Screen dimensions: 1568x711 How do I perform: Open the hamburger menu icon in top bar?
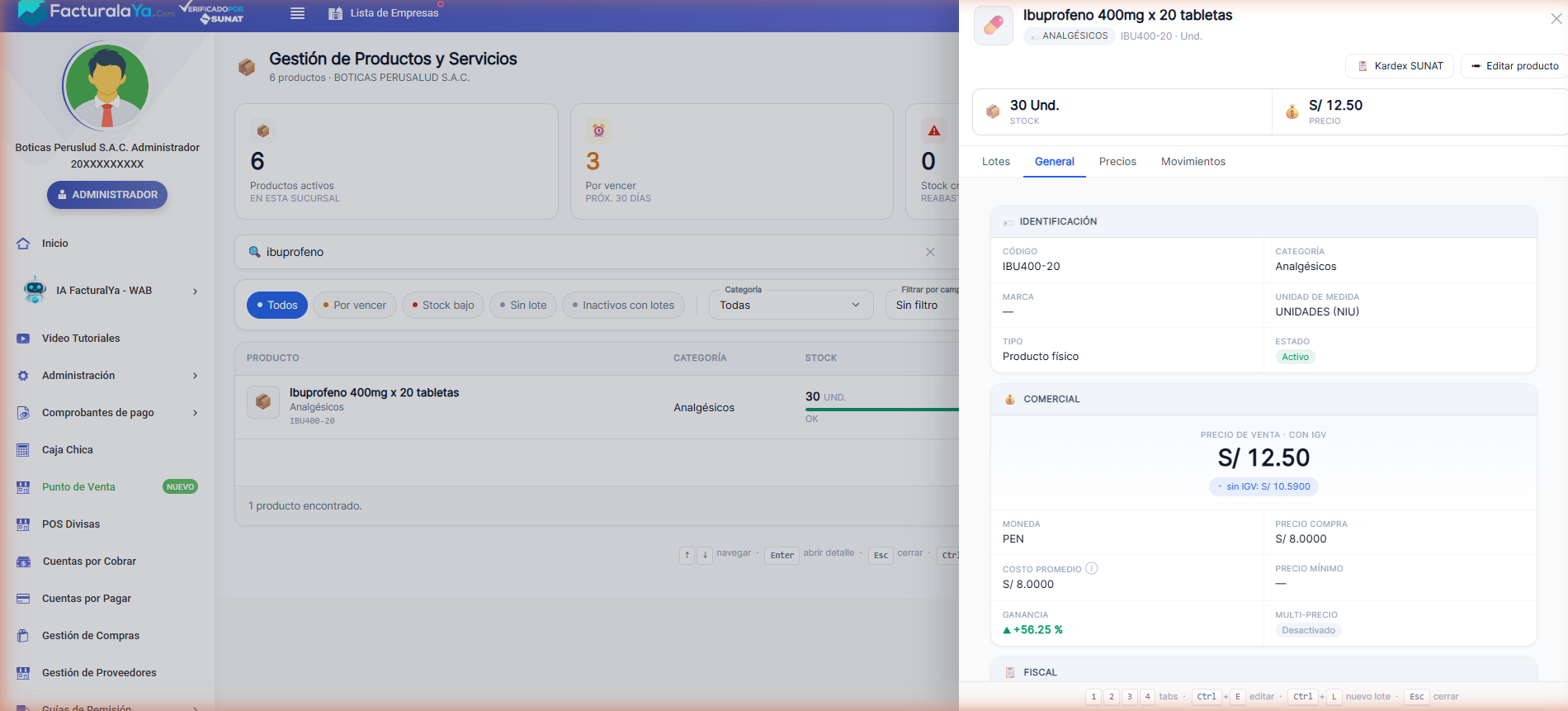click(x=298, y=13)
